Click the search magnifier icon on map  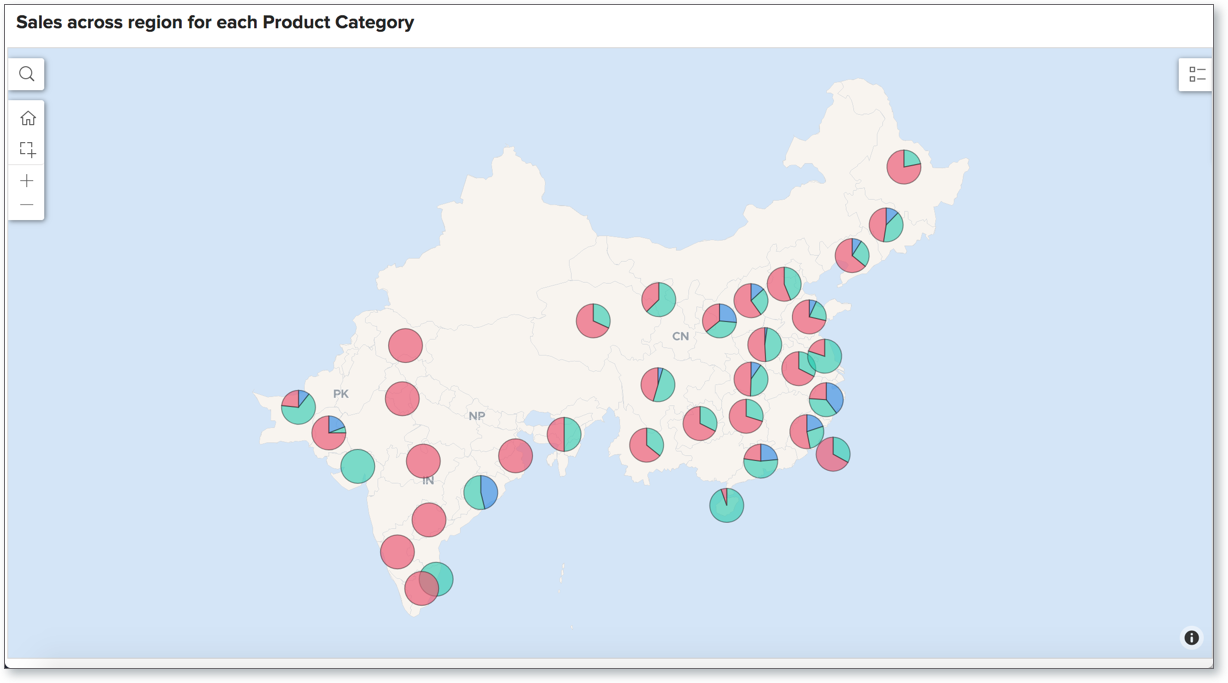pos(27,74)
